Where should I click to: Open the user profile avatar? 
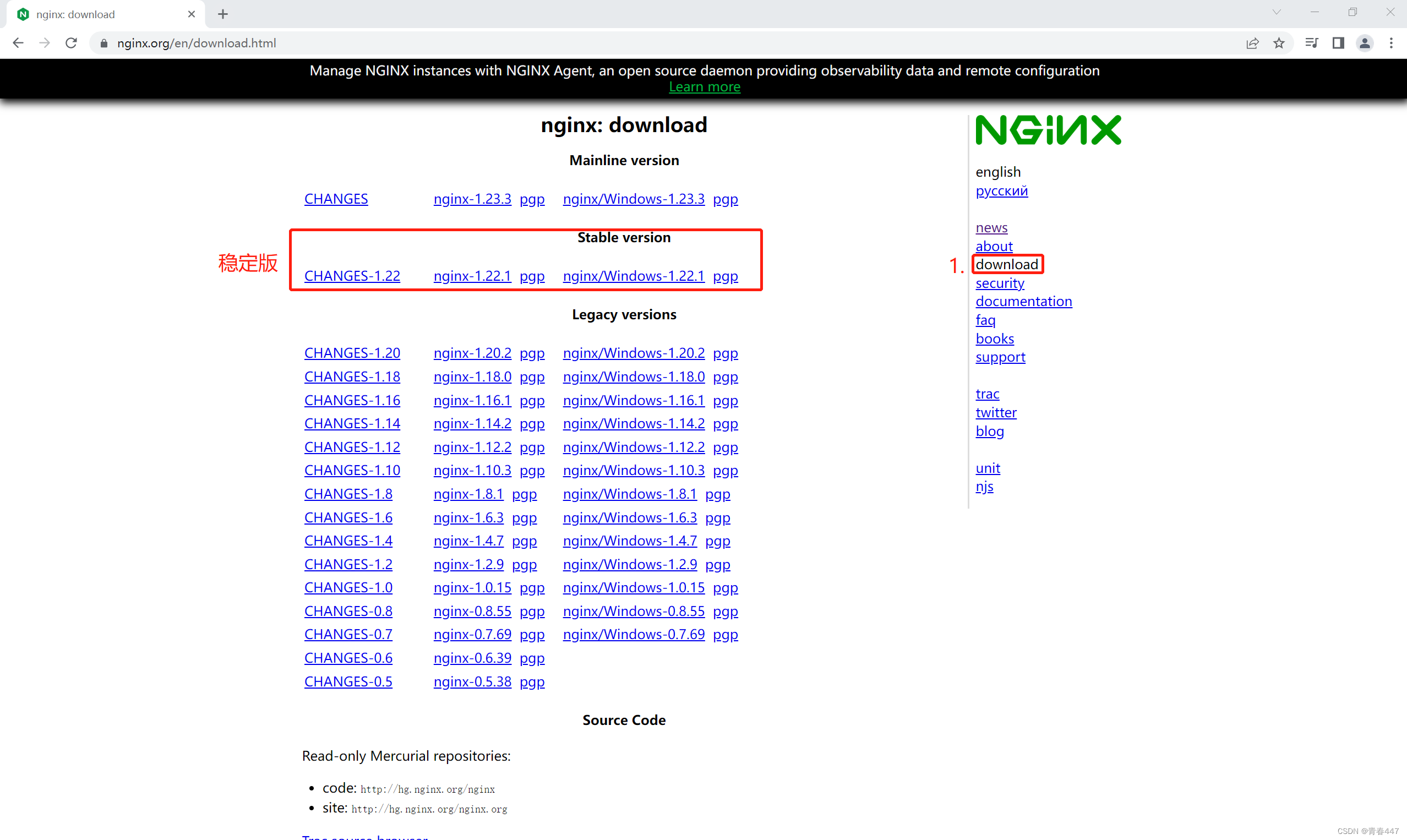[x=1365, y=43]
